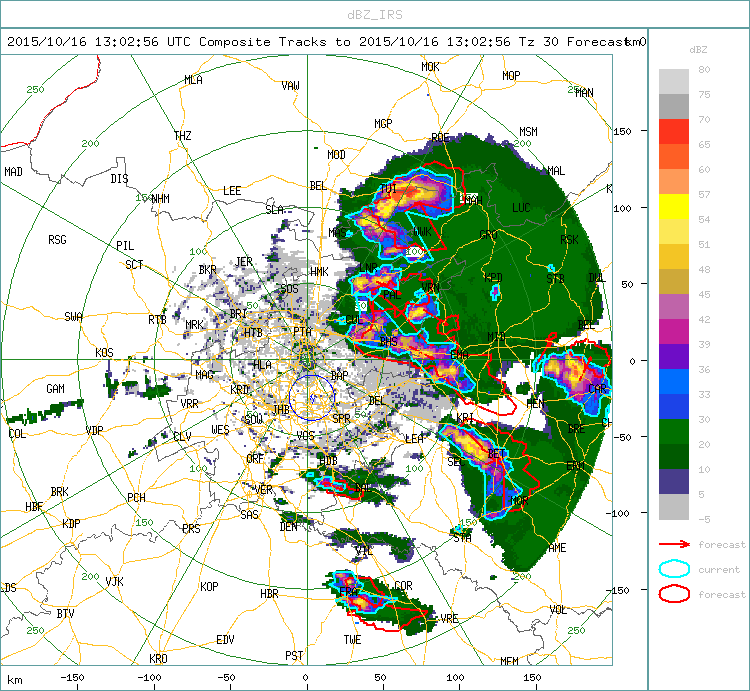Click the VAW station label
Viewport: 750px width, 691px height.
click(x=290, y=86)
